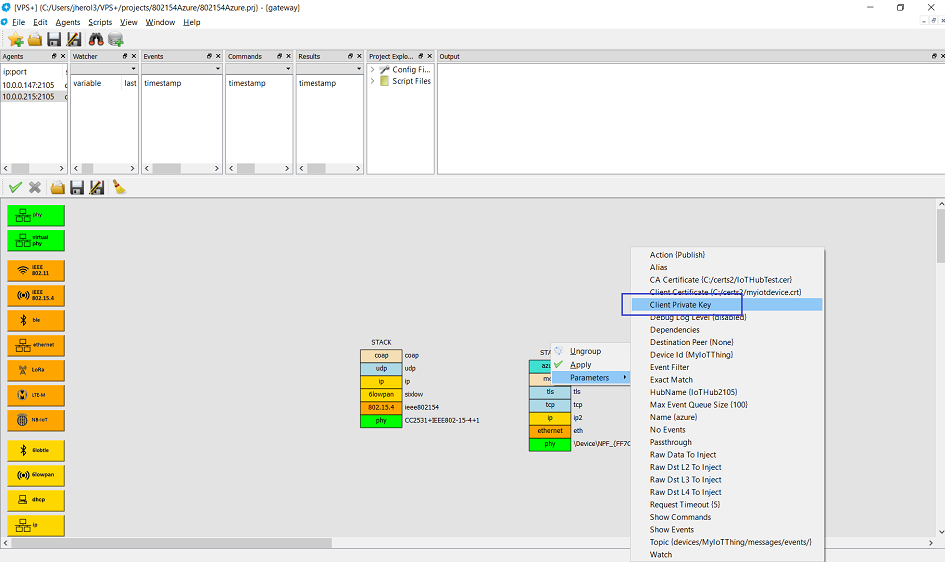
Task: Close the Commands panel
Action: click(x=288, y=56)
